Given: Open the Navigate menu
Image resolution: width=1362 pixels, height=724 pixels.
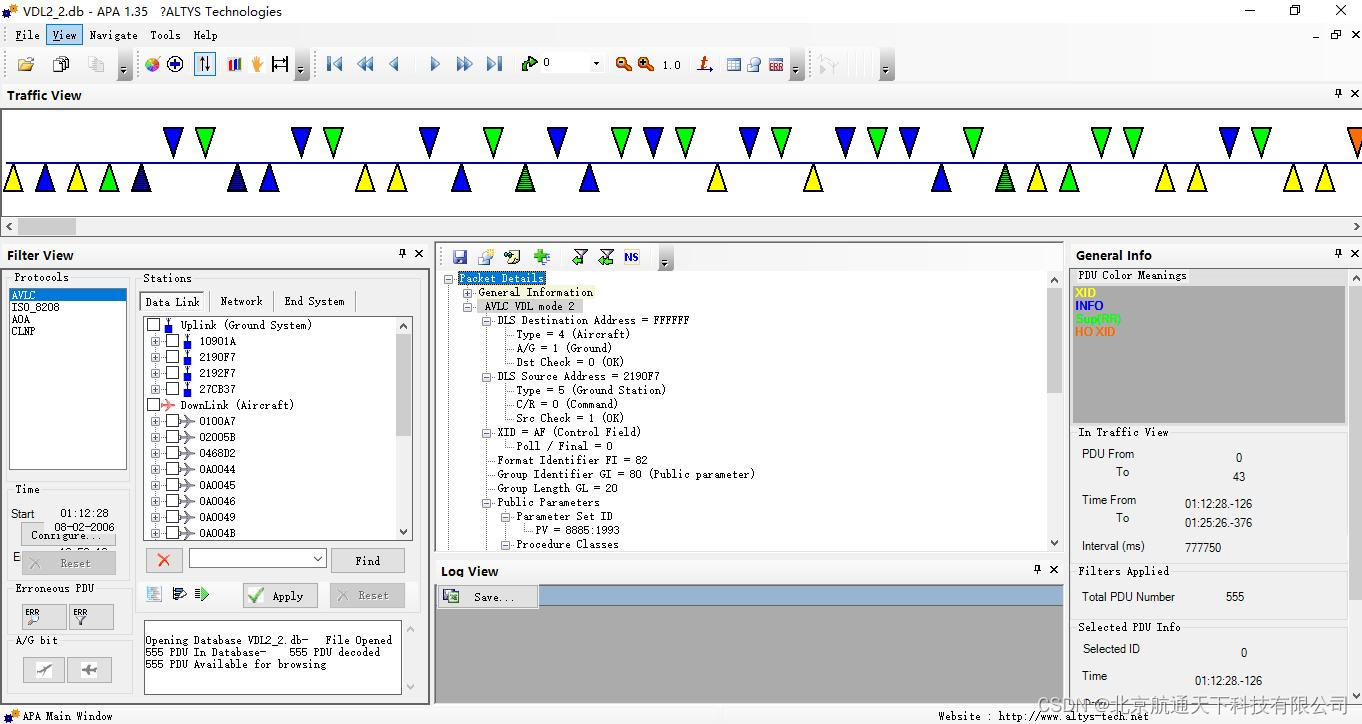Looking at the screenshot, I should point(113,35).
